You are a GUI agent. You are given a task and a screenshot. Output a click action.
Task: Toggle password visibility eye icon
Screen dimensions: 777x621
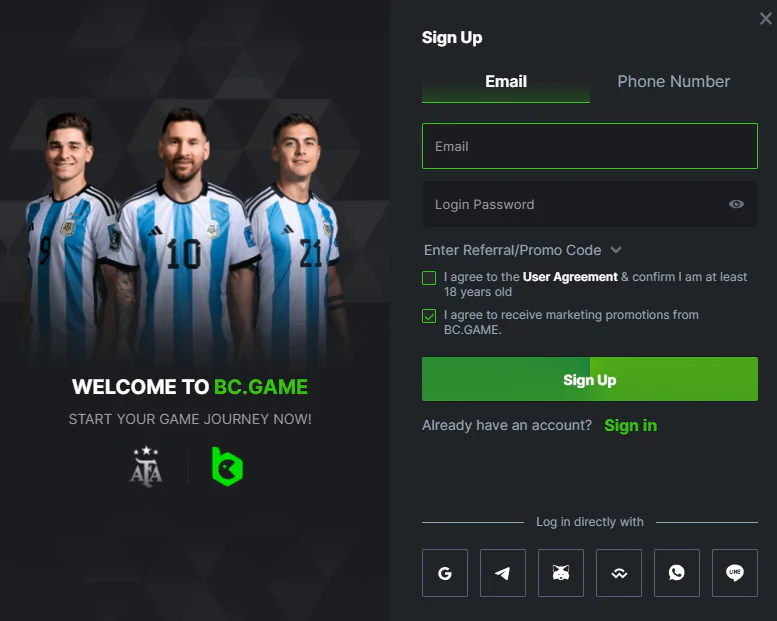pos(736,204)
